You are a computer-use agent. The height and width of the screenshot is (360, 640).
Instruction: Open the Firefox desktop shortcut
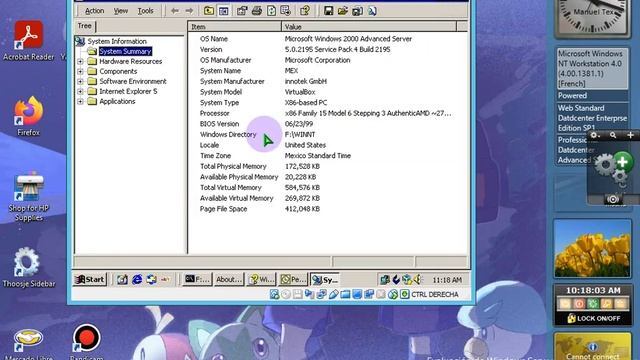[29, 116]
